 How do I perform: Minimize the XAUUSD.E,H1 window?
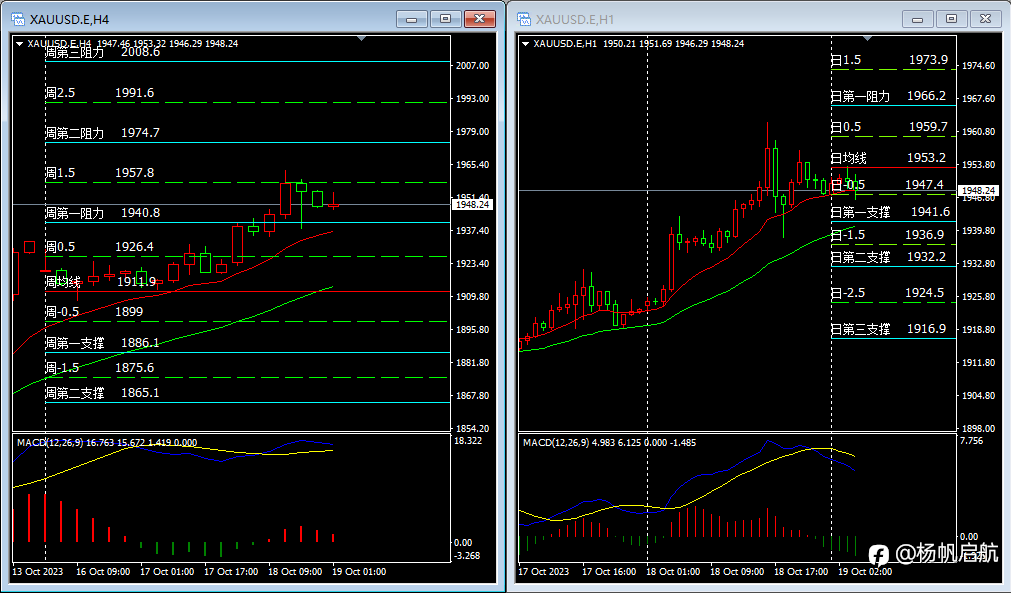click(x=918, y=19)
